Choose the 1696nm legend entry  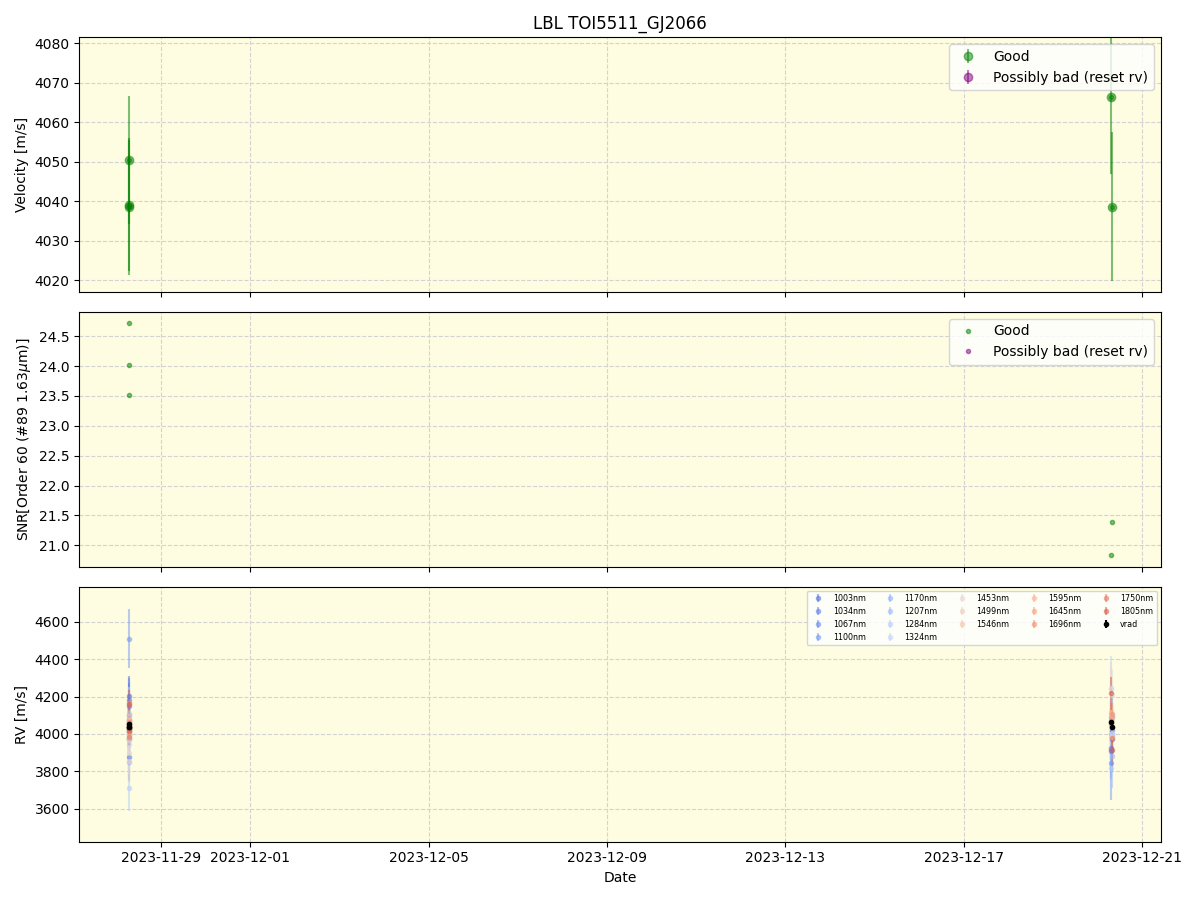pos(1055,624)
